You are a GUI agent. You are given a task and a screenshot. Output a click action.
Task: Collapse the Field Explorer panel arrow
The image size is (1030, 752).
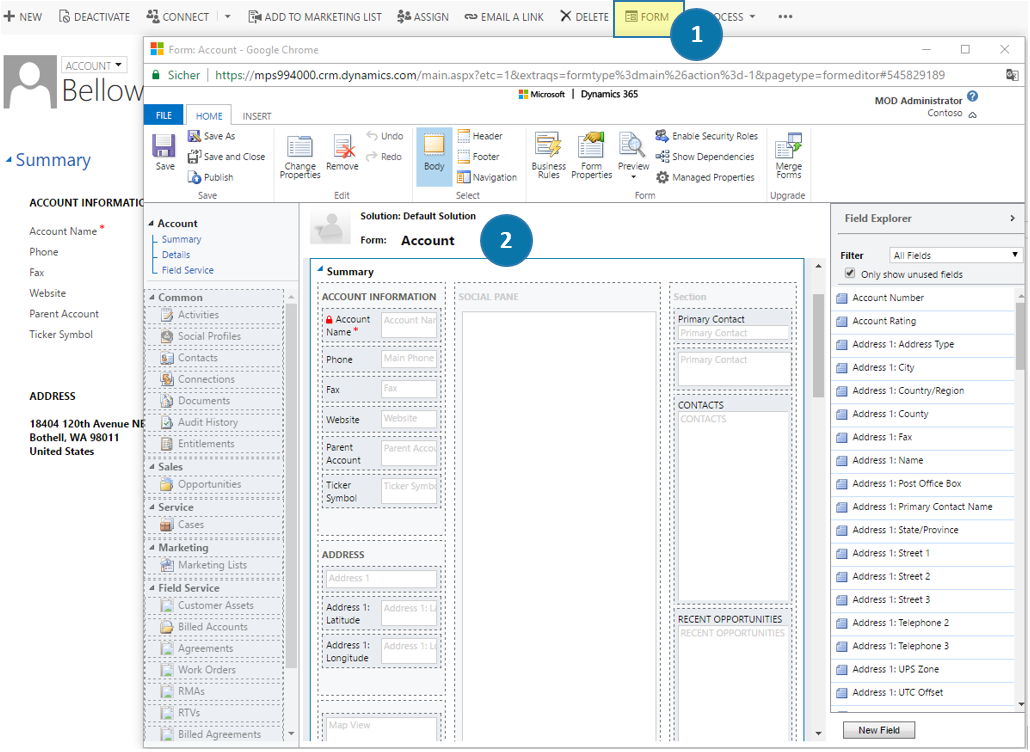click(1012, 218)
